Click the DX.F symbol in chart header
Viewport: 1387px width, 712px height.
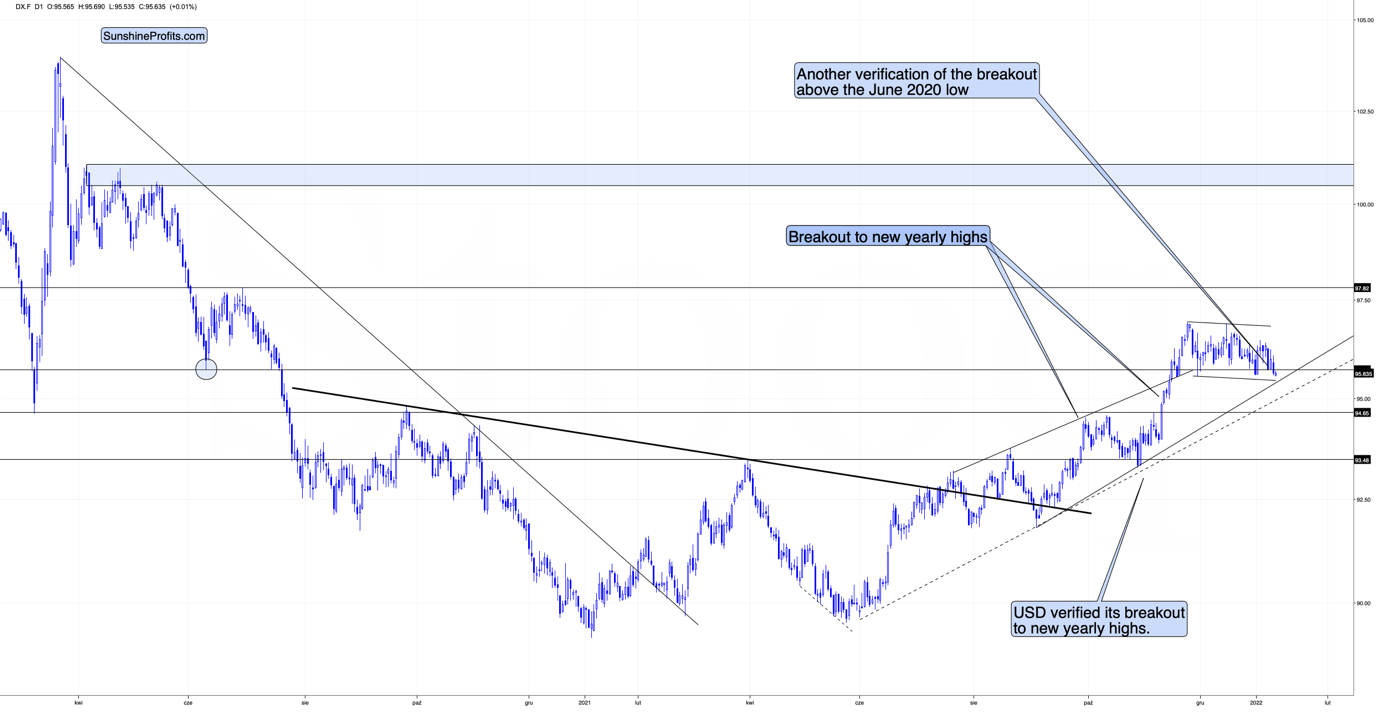pos(23,7)
